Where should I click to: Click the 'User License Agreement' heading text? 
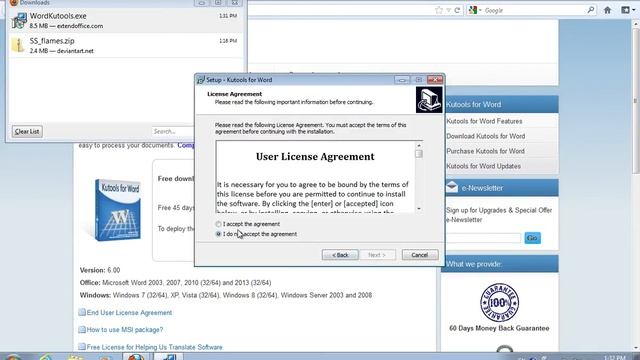pyautogui.click(x=315, y=157)
